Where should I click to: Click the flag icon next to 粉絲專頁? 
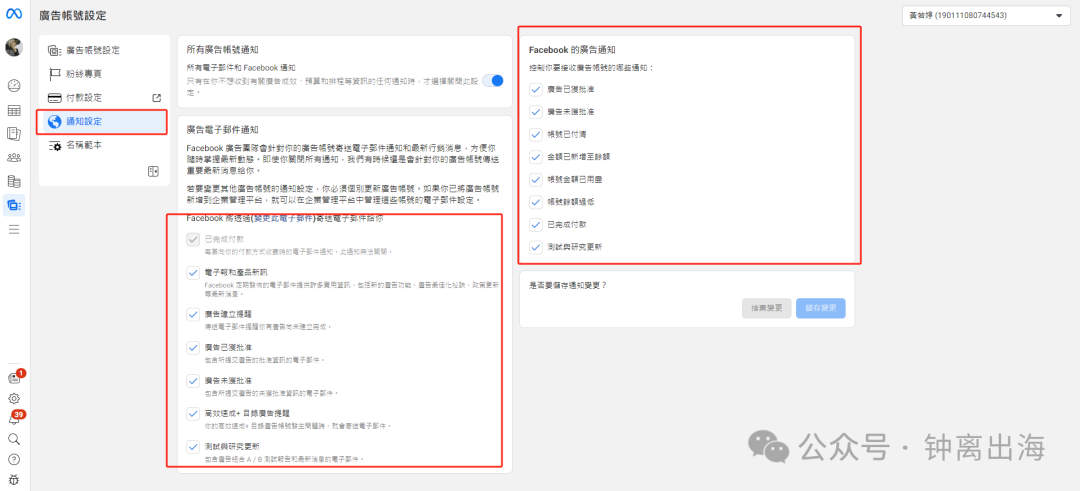pyautogui.click(x=55, y=74)
